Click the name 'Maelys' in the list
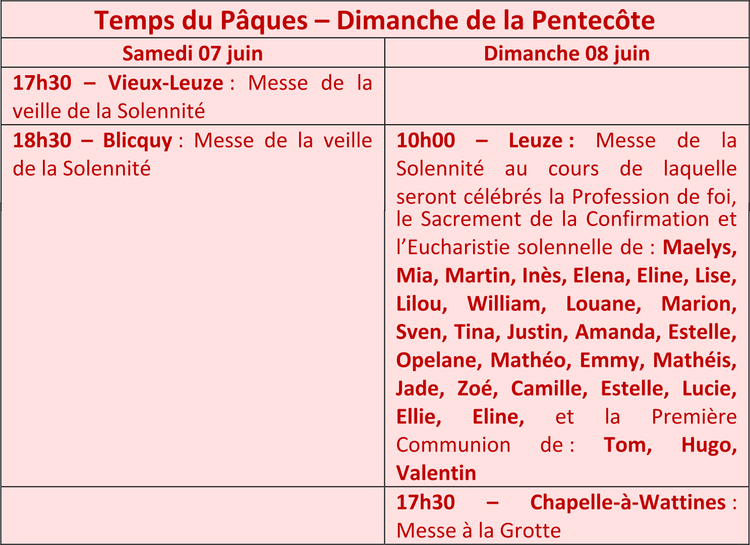750x545 pixels. [697, 247]
